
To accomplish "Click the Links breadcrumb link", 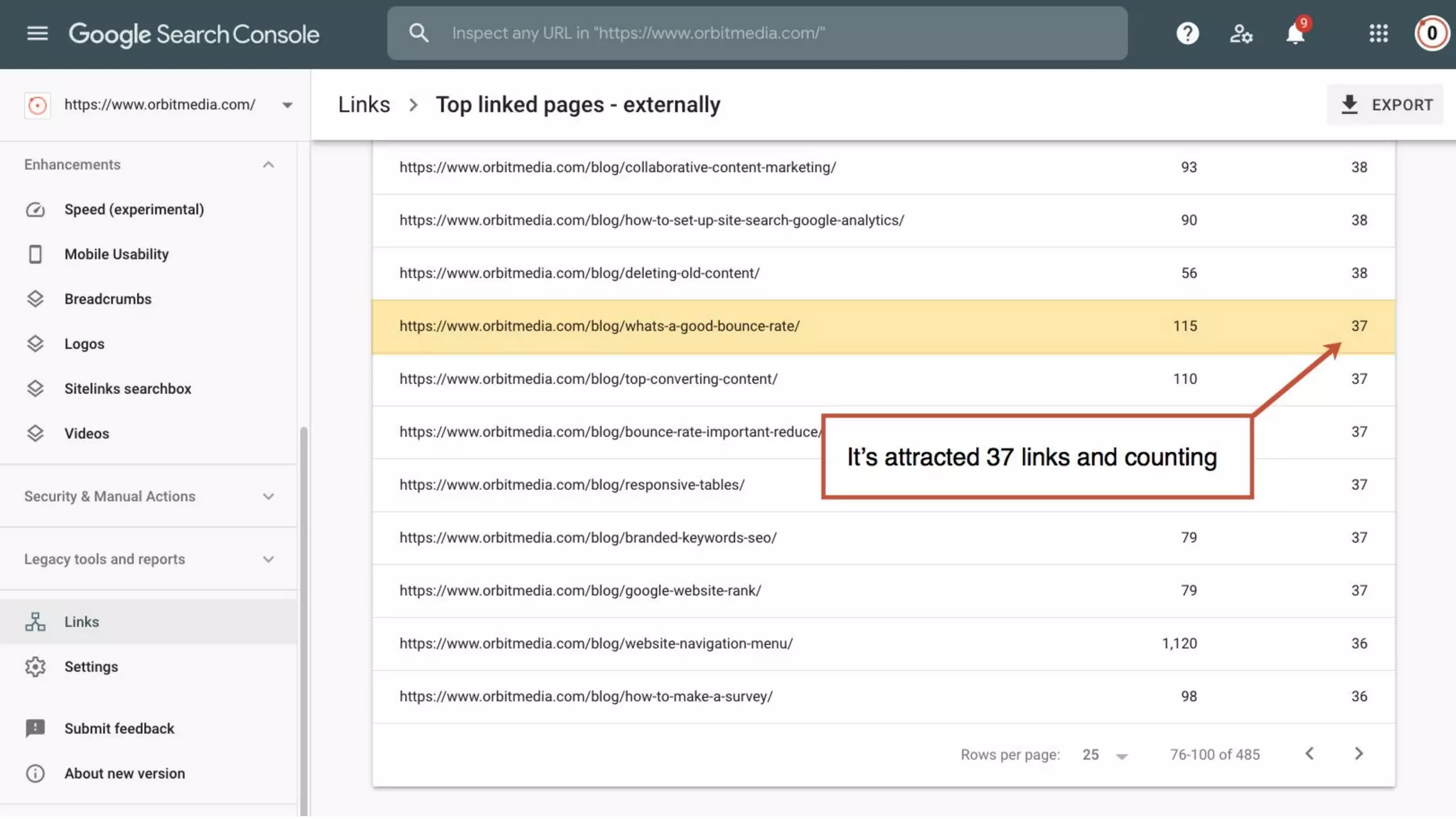I will point(364,105).
